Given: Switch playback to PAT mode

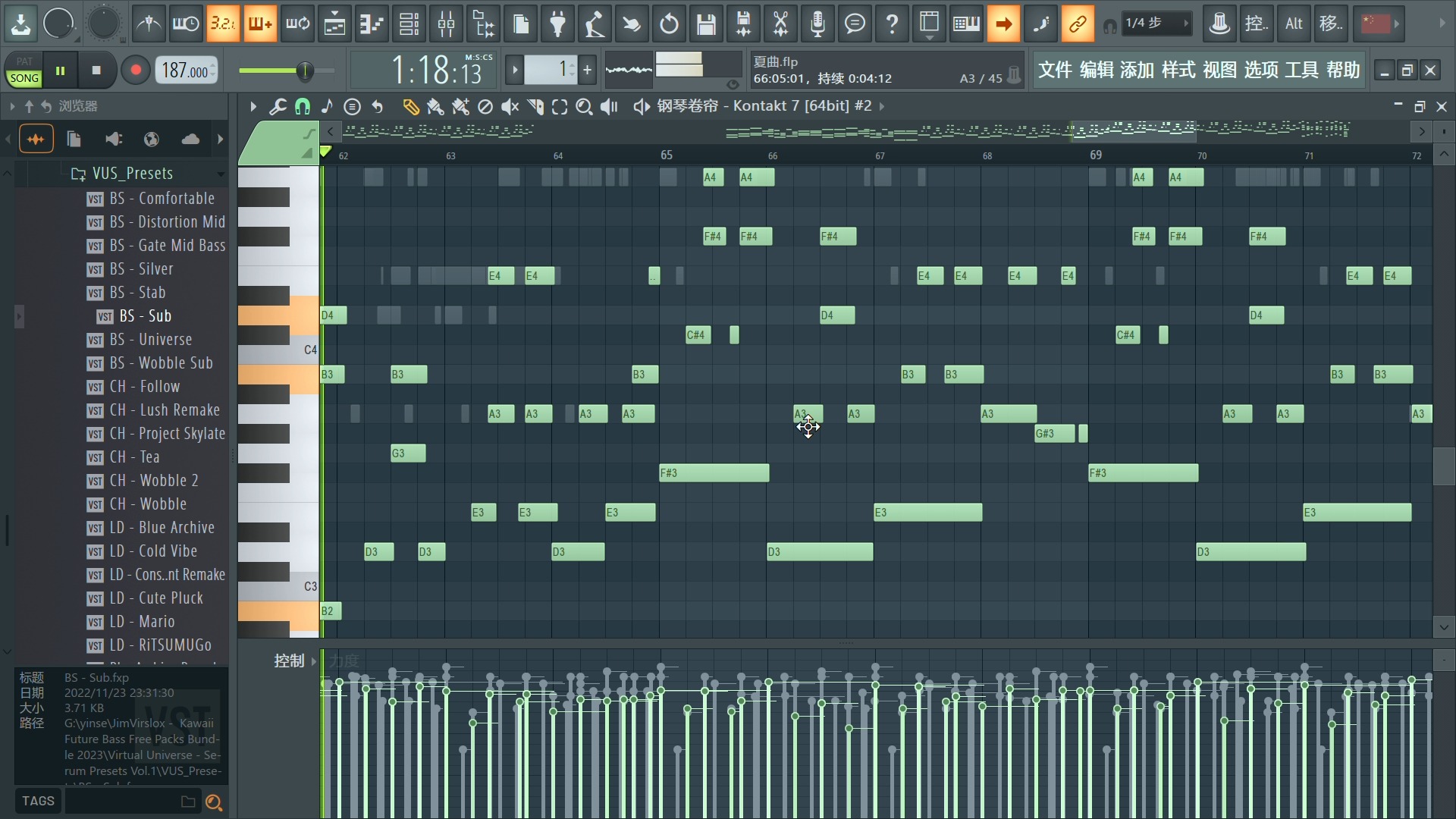Looking at the screenshot, I should 24,61.
